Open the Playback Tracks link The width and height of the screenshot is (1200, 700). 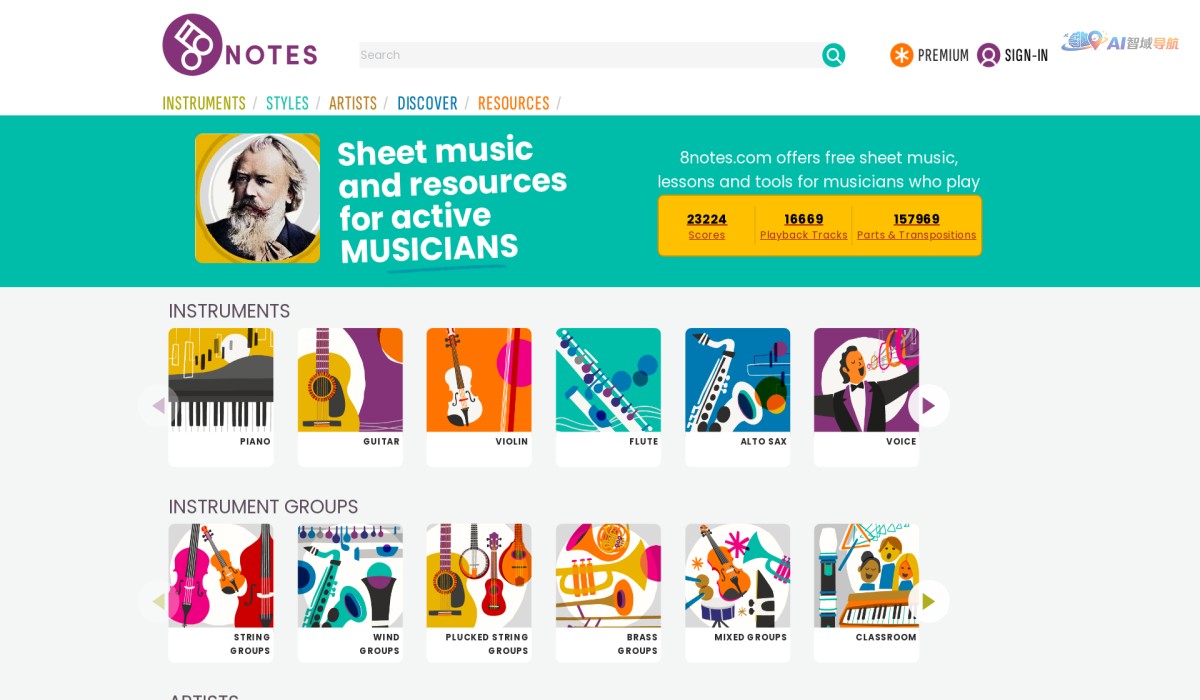(x=803, y=226)
